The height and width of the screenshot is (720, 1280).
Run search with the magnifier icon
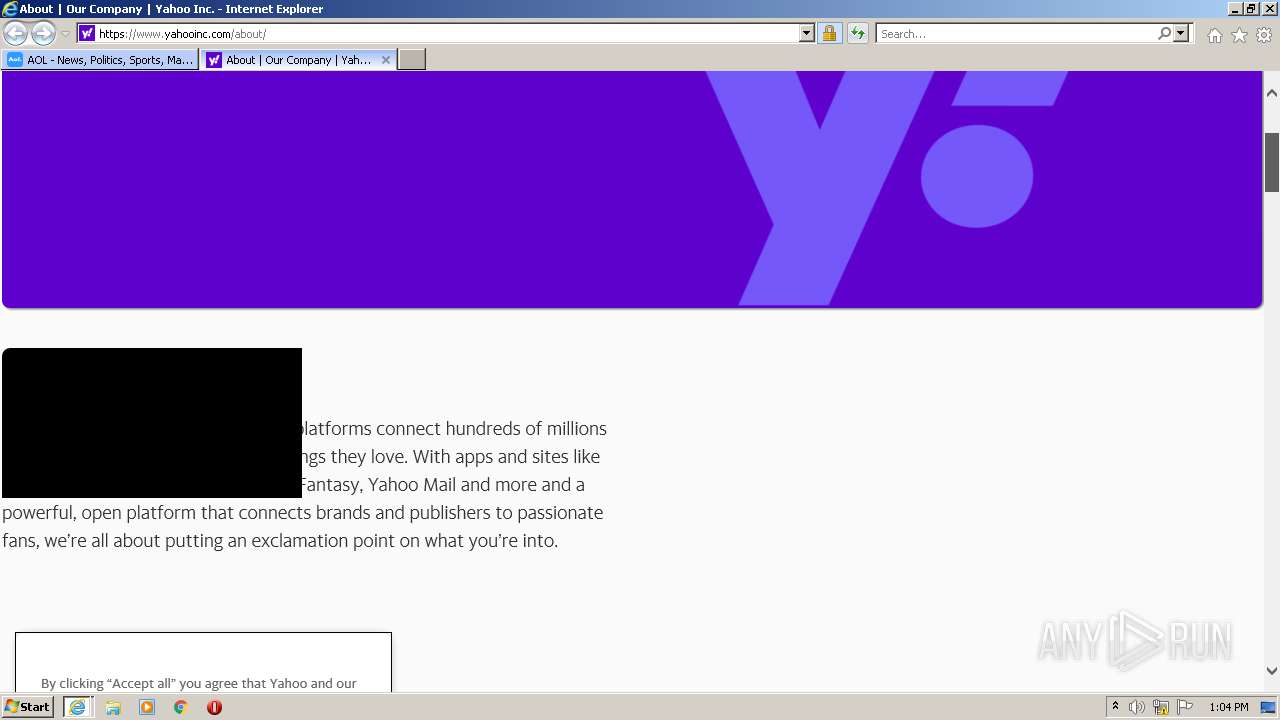(x=1164, y=33)
